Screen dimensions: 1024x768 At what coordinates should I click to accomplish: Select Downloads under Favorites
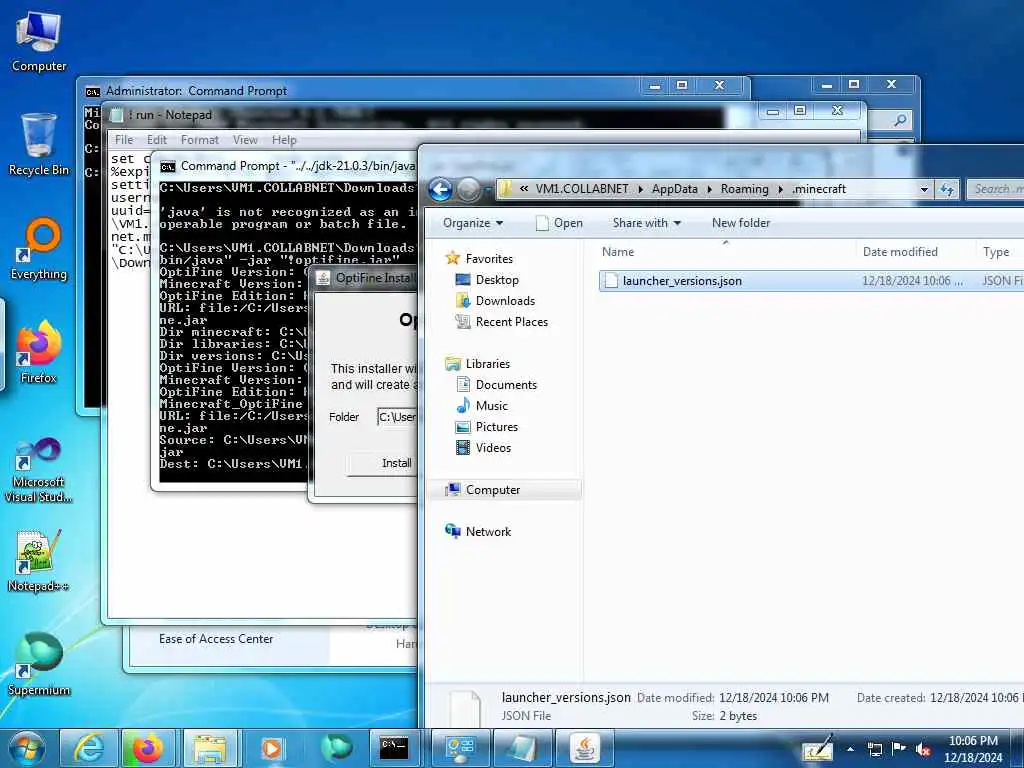pos(505,301)
